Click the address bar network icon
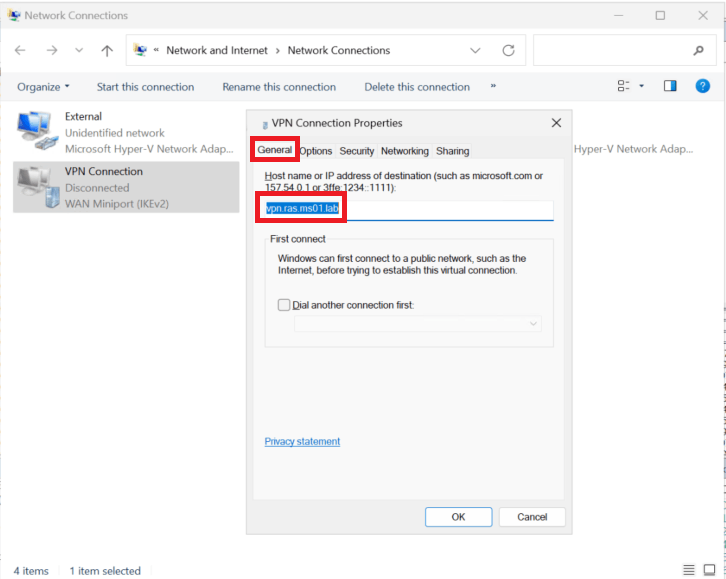726x579 pixels. 140,50
